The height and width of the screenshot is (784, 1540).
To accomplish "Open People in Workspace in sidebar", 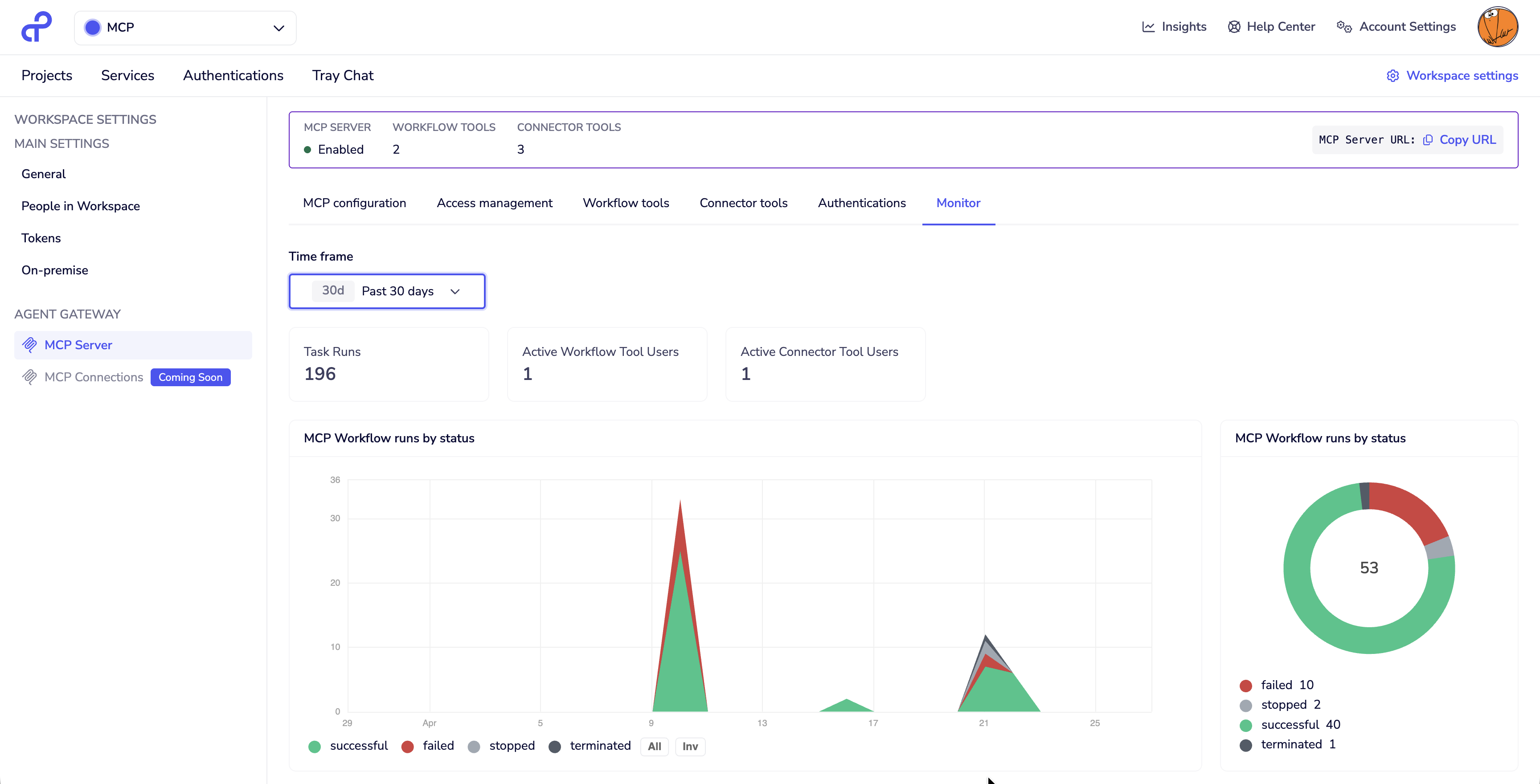I will click(81, 206).
